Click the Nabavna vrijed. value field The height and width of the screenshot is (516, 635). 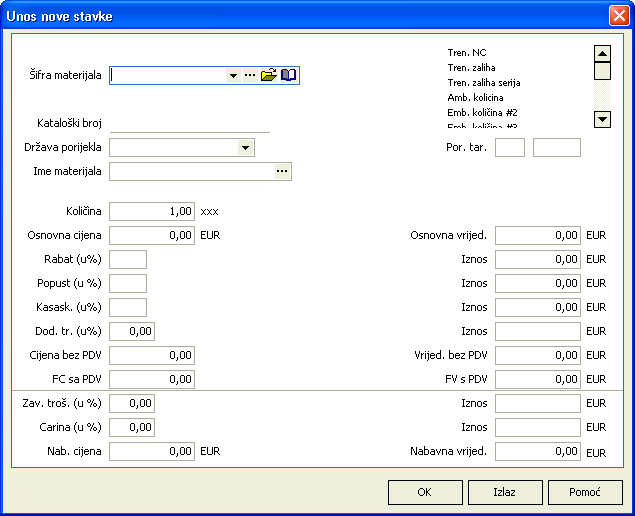click(x=538, y=451)
